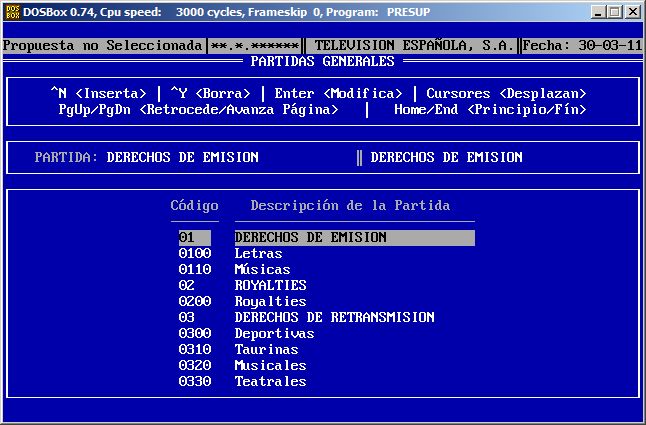Maximize the DOSBox window
The height and width of the screenshot is (425, 646).
point(615,11)
